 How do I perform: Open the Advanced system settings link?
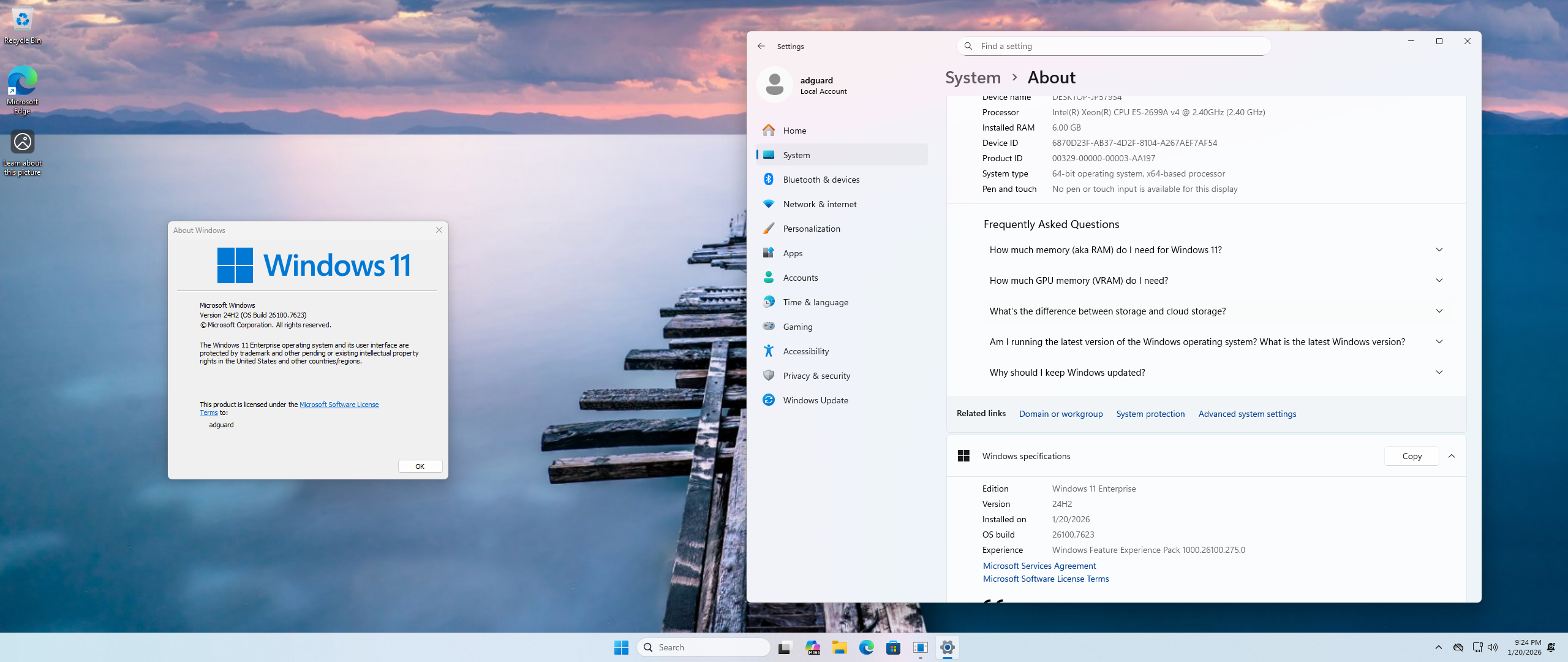click(x=1247, y=414)
